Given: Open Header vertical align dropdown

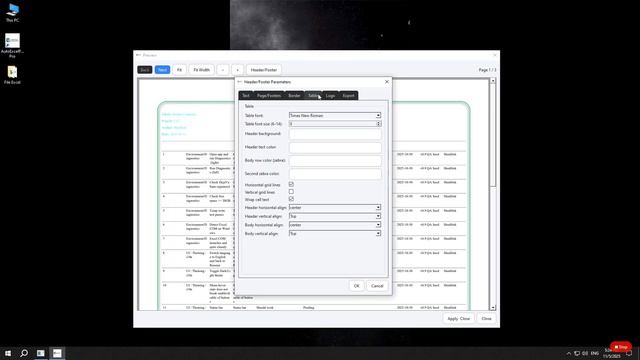Looking at the screenshot, I should tap(335, 216).
